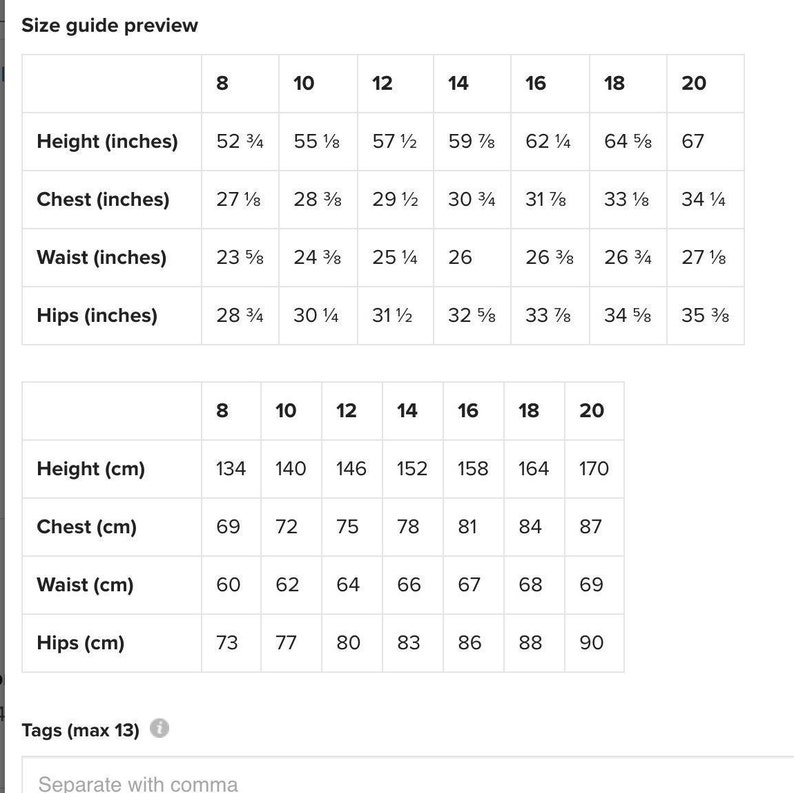The width and height of the screenshot is (794, 793).
Task: Click Hips (cm) row label
Action: pyautogui.click(x=81, y=643)
